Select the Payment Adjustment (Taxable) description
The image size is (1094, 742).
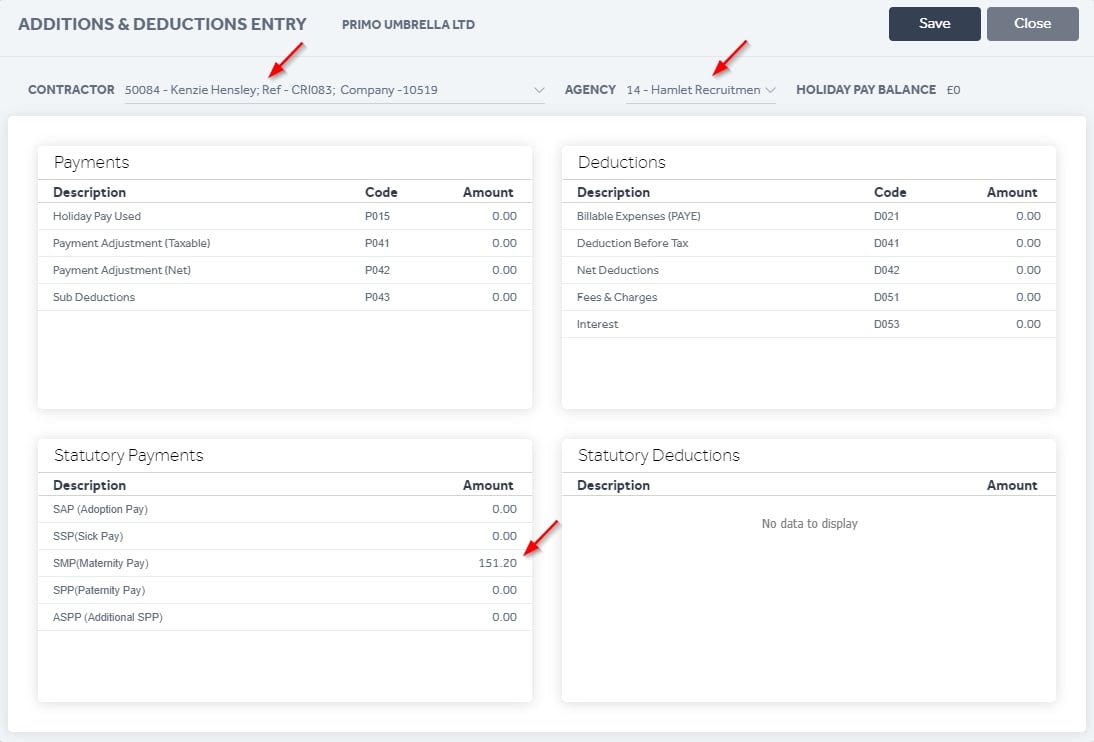(131, 244)
